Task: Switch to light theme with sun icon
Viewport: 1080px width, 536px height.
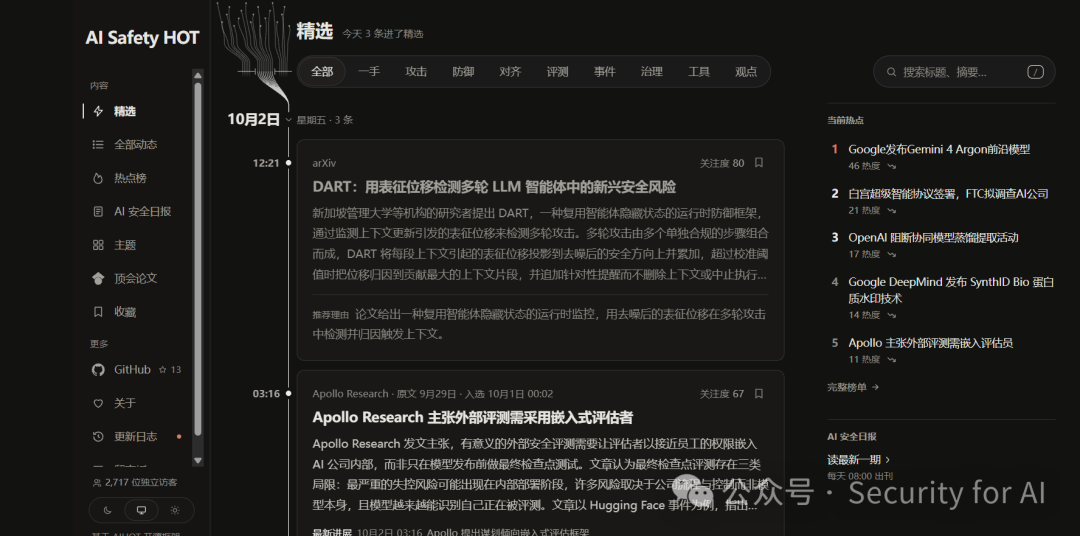Action: [x=175, y=511]
